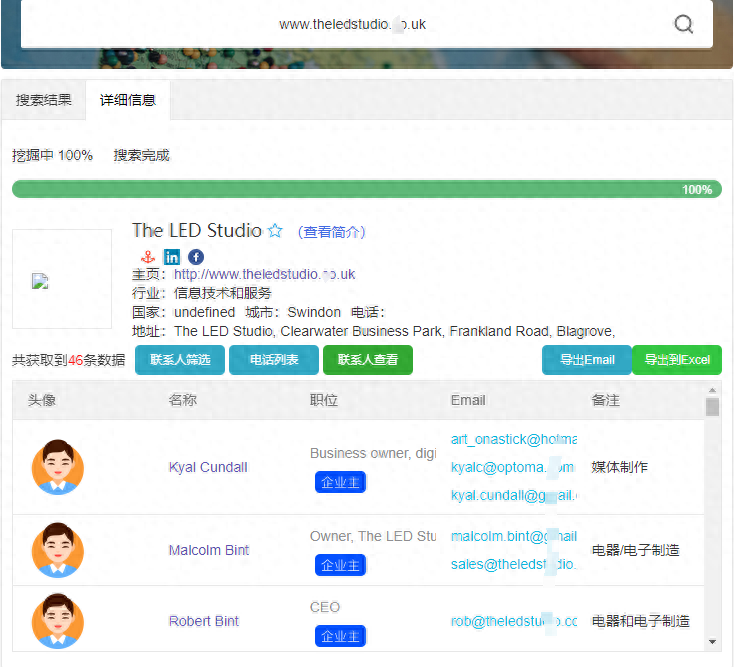Open the 查看简介 link
This screenshot has height=667, width=734.
tap(331, 232)
